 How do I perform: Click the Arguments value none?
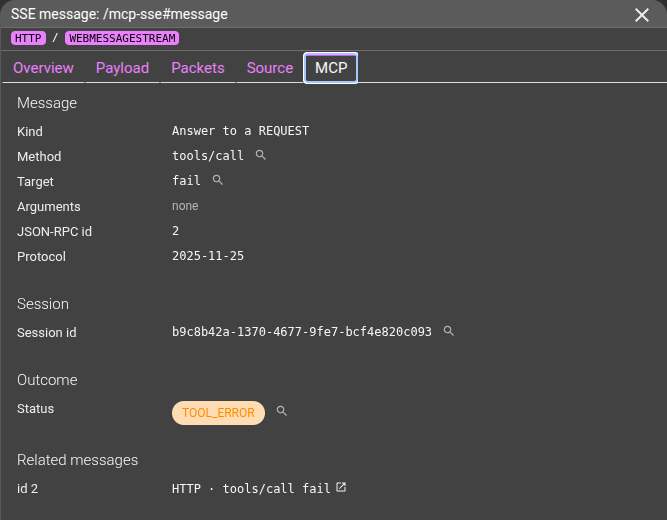coord(185,206)
